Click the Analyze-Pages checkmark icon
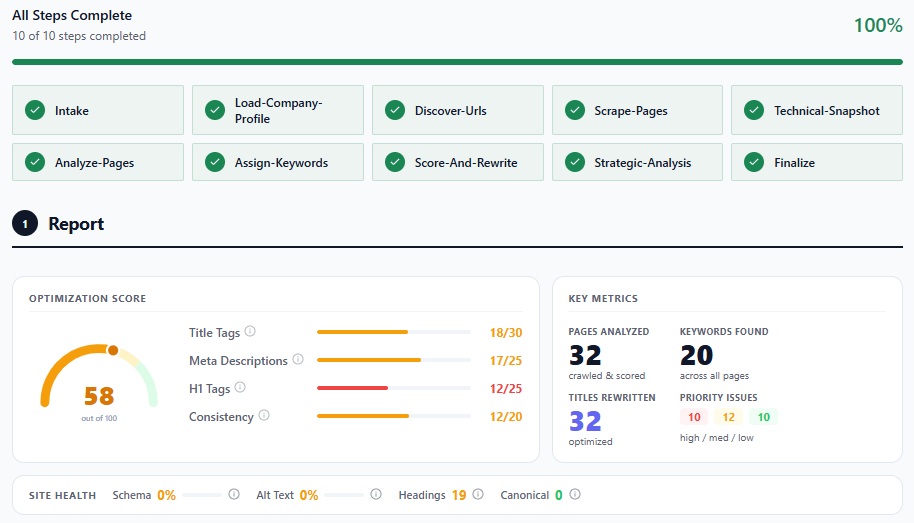914x523 pixels. point(35,162)
